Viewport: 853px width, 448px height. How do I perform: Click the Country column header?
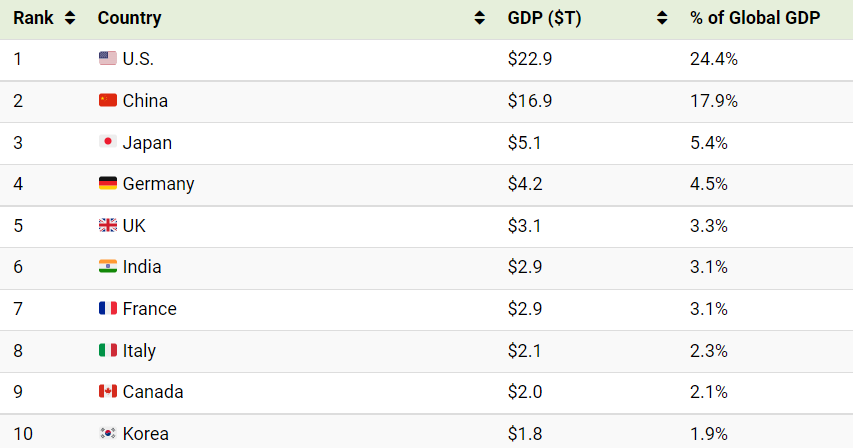tap(129, 18)
